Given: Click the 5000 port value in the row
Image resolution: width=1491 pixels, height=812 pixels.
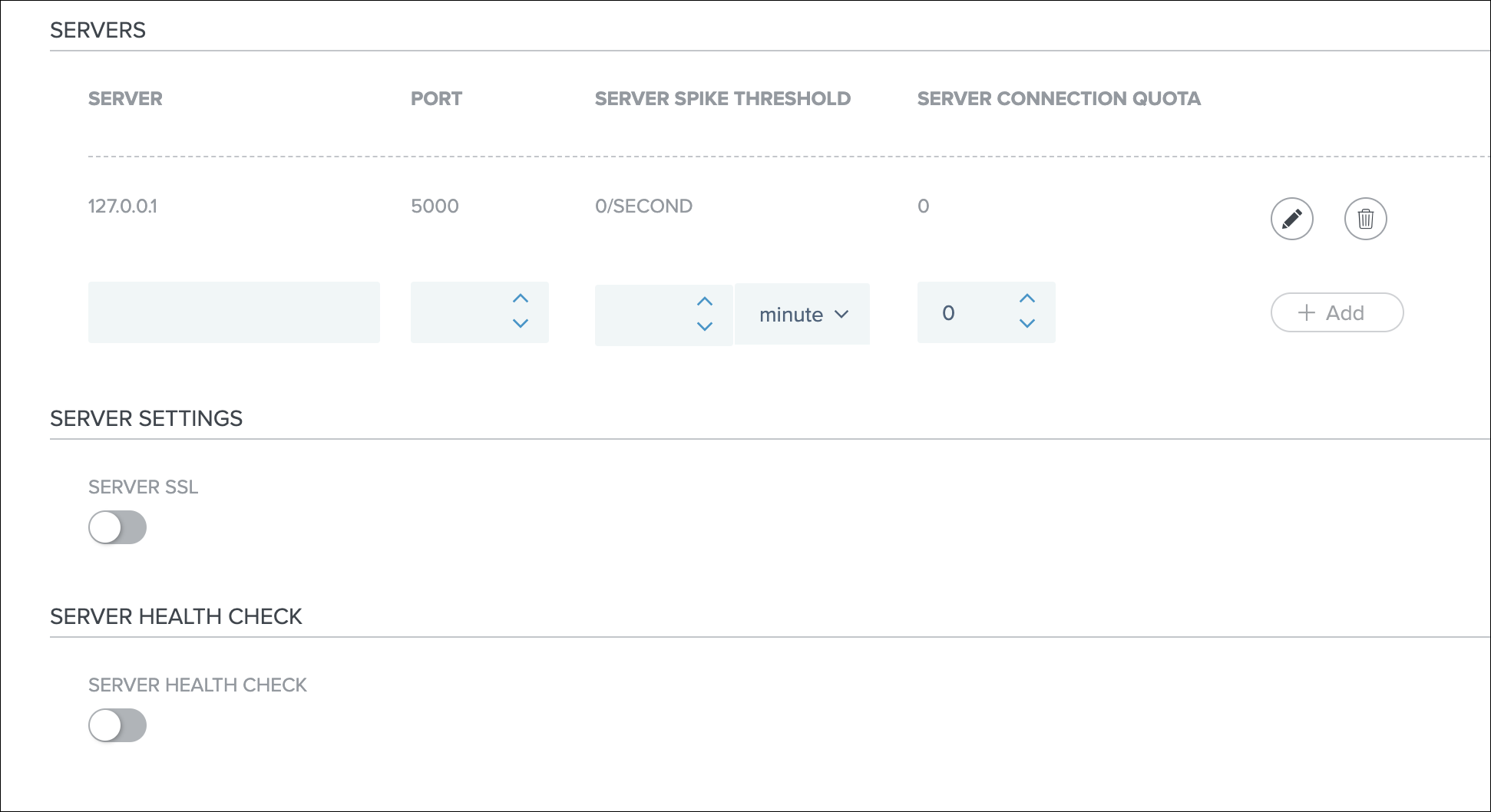Looking at the screenshot, I should (435, 206).
